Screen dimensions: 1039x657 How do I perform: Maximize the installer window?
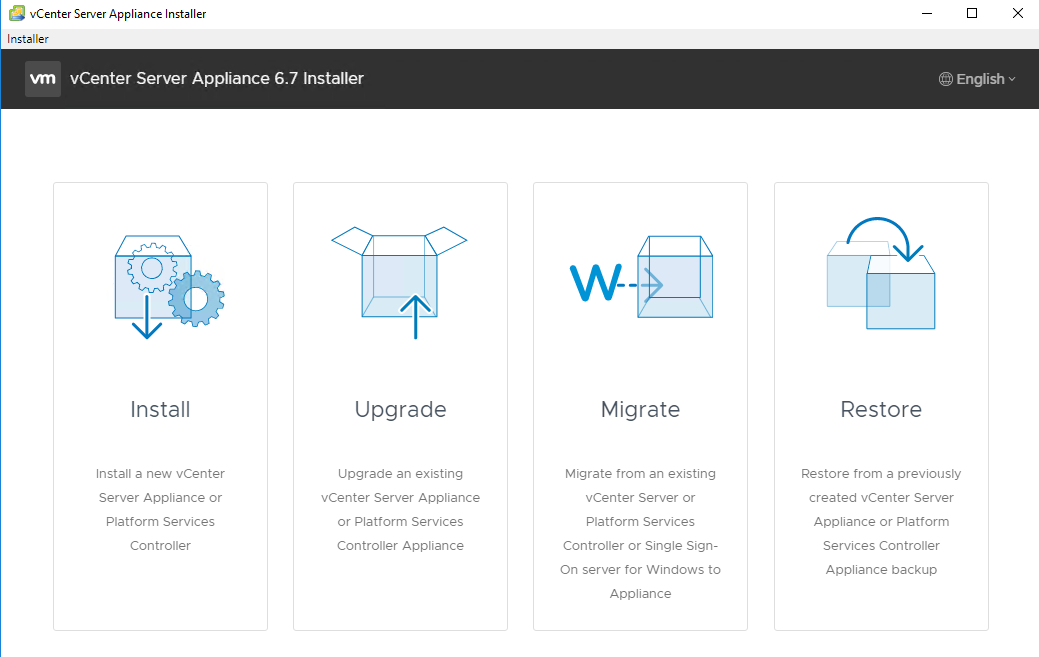(972, 13)
